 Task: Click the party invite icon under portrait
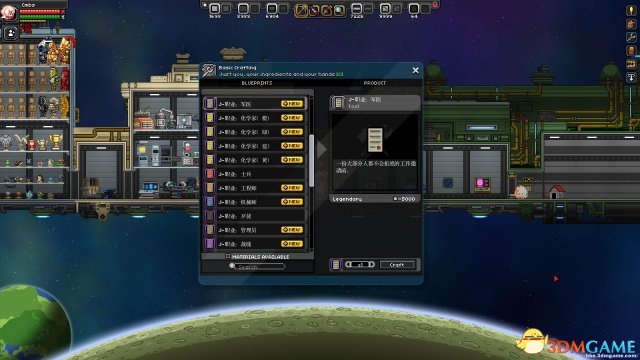pyautogui.click(x=11, y=33)
